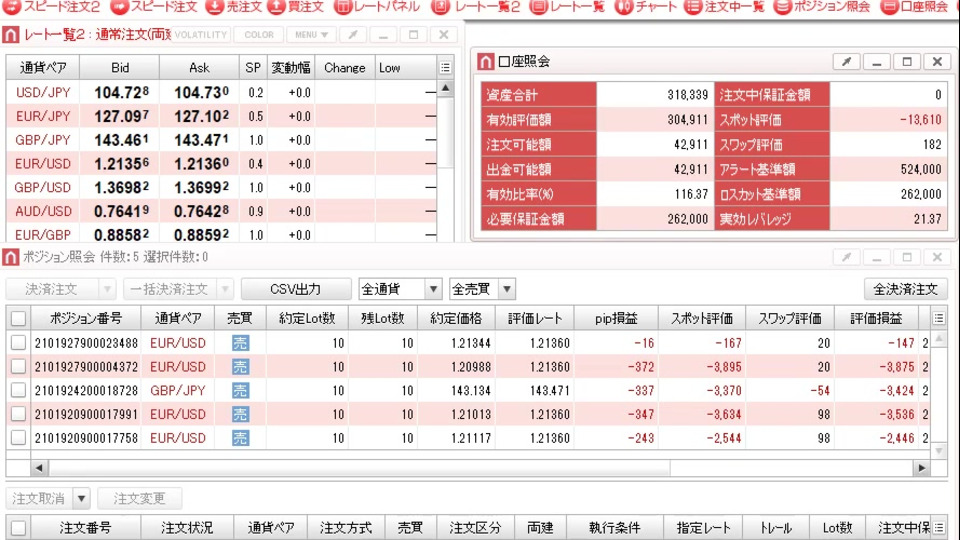Screen dimensions: 960x540
Task: Click the positions table scroll right arrow
Action: (x=921, y=468)
